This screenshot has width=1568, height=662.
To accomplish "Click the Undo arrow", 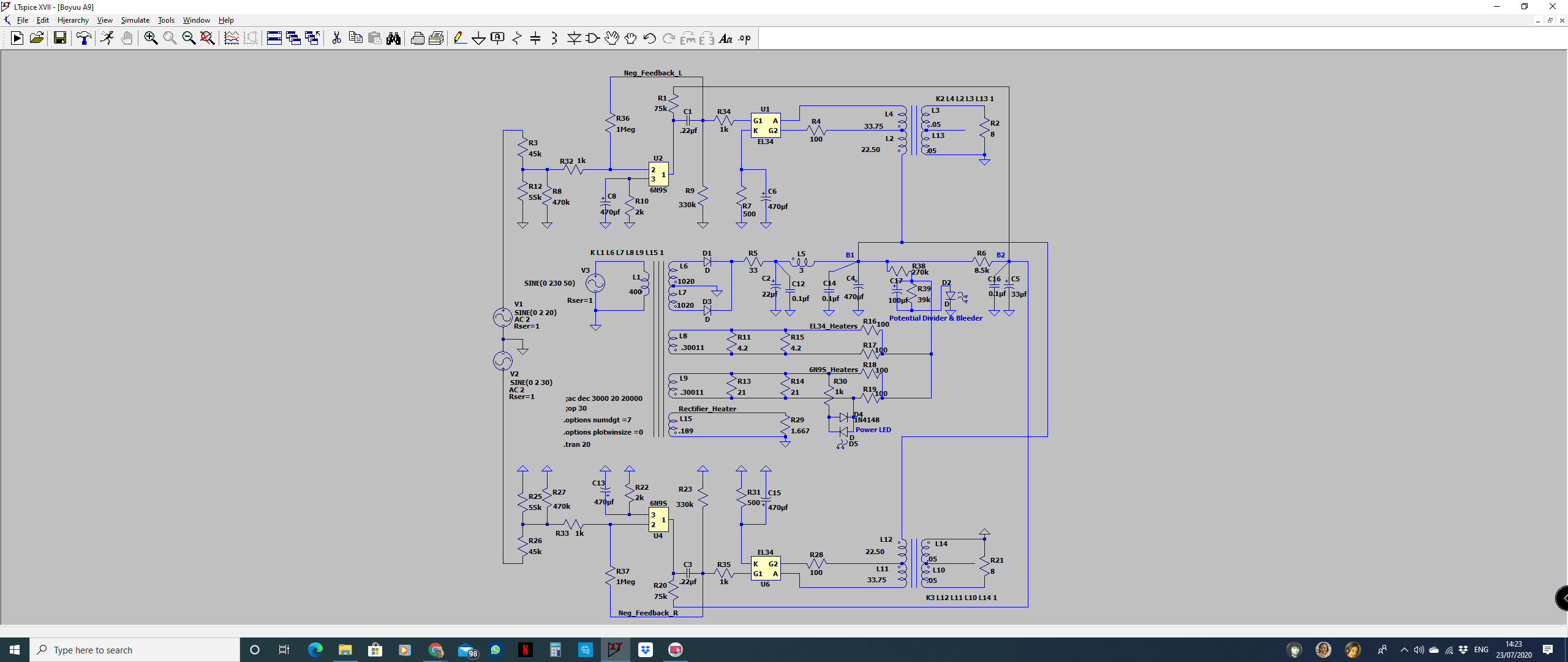I will 649,38.
